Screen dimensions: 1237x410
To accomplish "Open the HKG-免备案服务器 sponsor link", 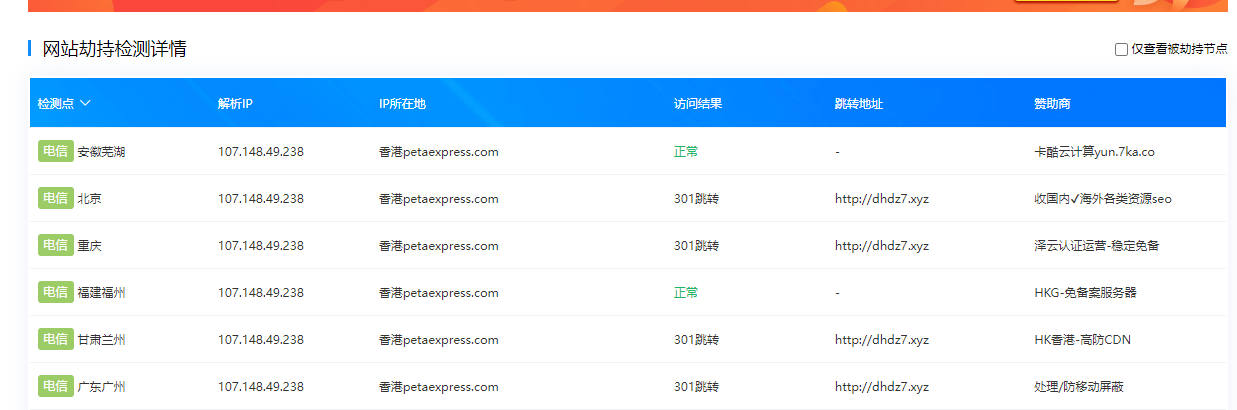I will point(1085,293).
